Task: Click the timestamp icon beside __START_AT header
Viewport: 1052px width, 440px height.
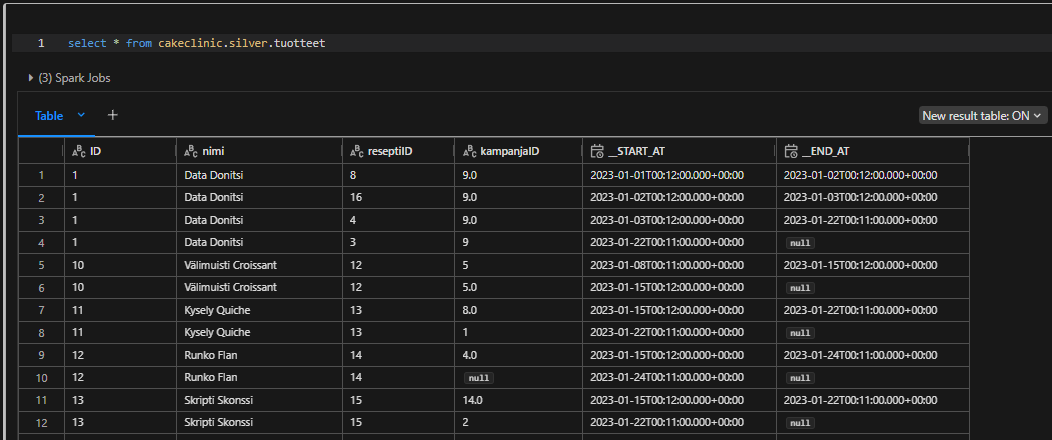Action: point(597,152)
